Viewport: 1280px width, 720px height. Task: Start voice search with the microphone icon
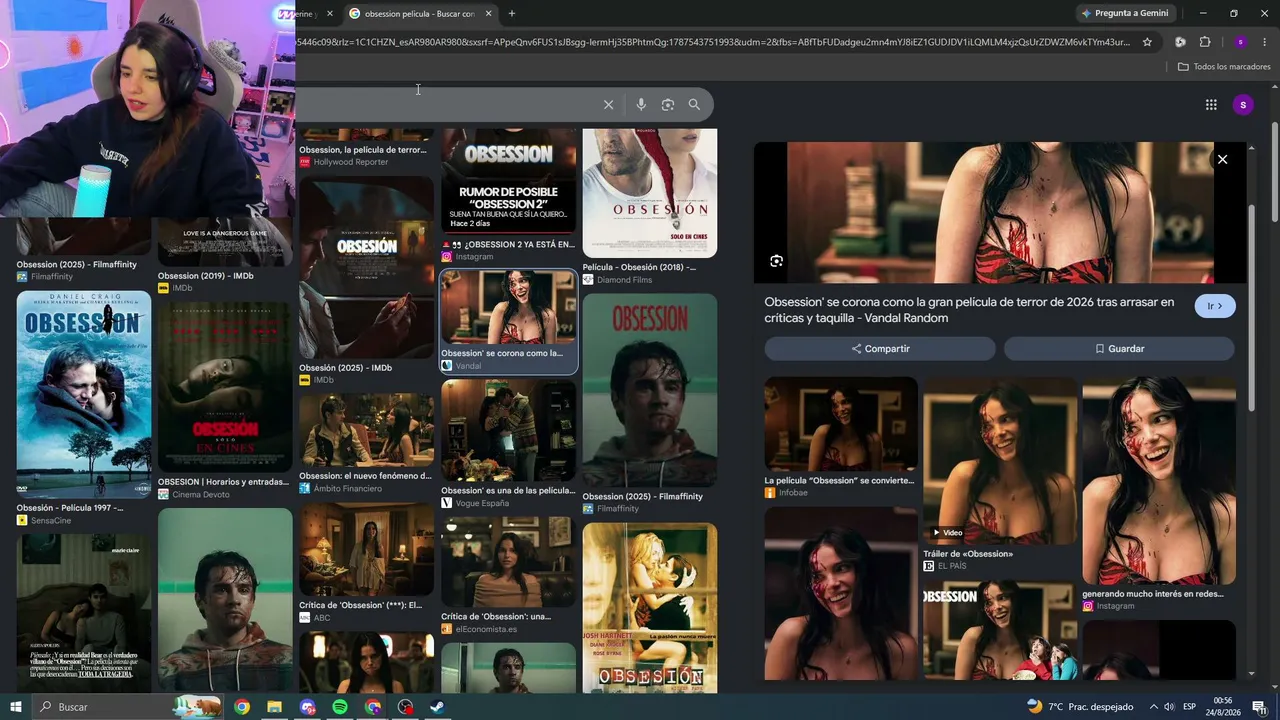(641, 105)
